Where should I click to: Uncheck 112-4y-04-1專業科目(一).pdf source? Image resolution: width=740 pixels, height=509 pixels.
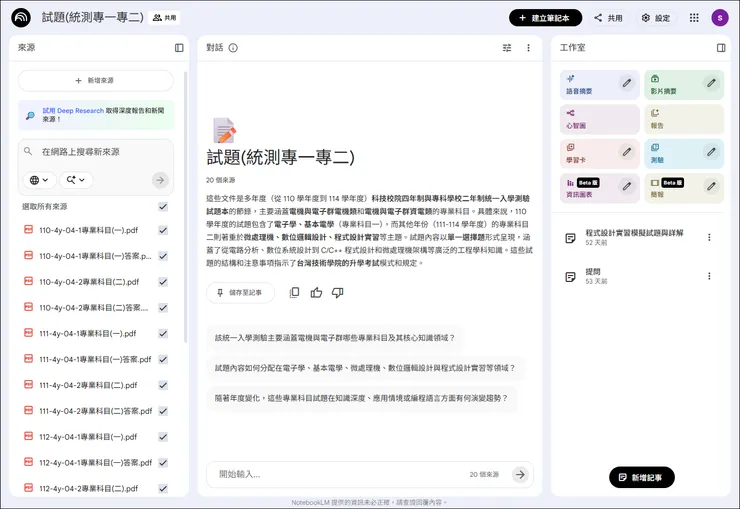(163, 437)
